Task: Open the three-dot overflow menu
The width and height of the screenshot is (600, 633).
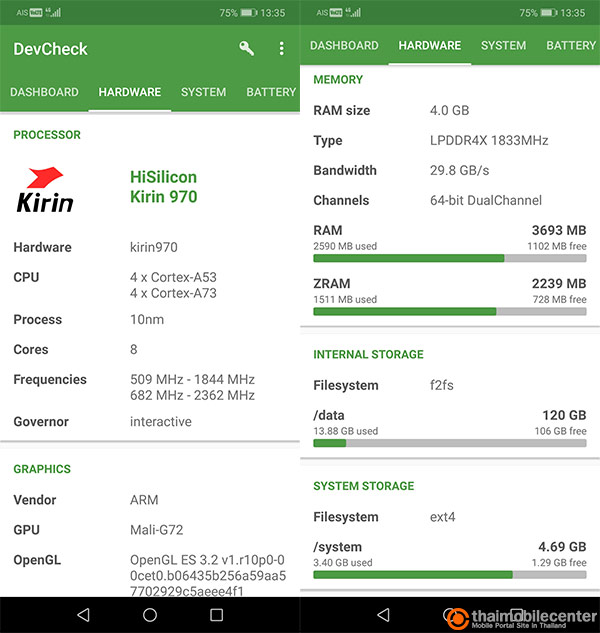Action: click(x=281, y=48)
